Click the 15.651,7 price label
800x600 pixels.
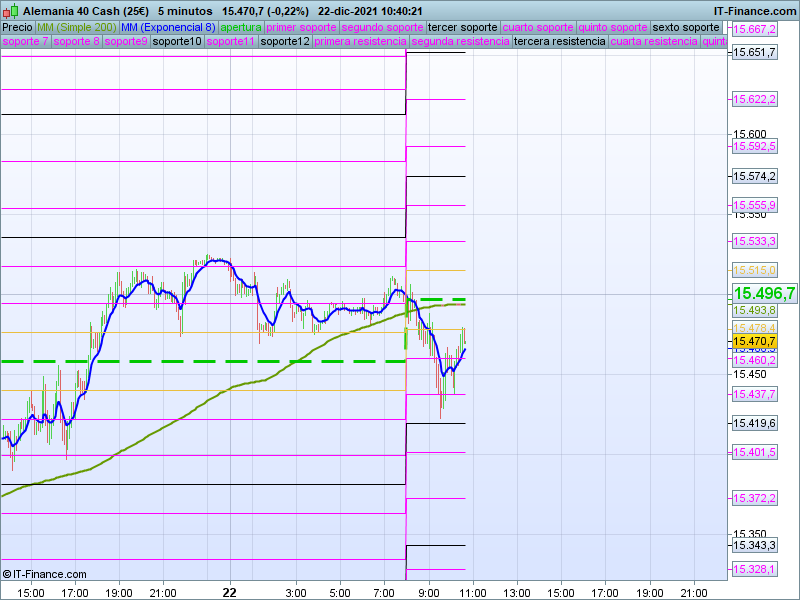[x=754, y=52]
